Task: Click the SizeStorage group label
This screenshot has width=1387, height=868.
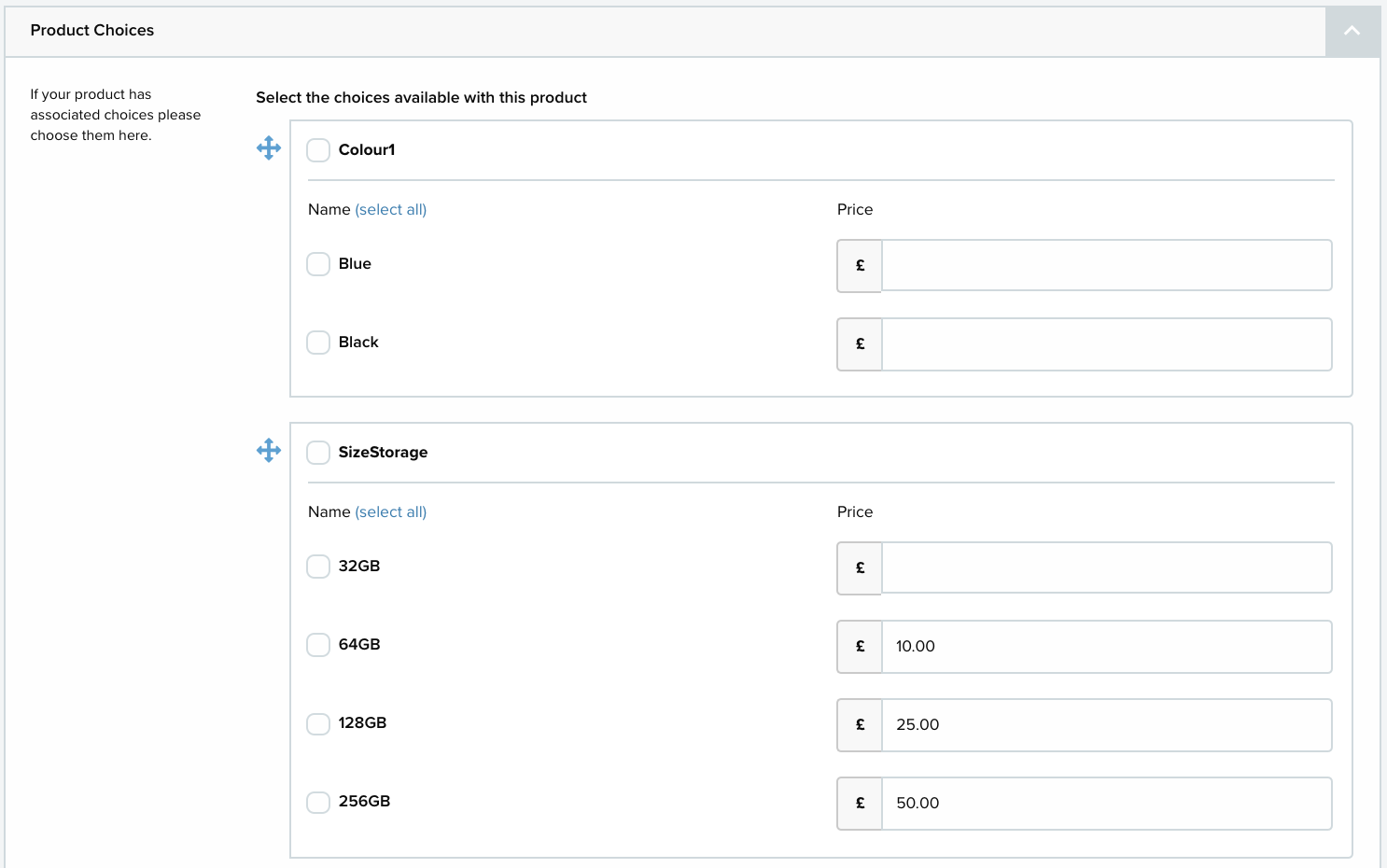Action: pos(383,452)
